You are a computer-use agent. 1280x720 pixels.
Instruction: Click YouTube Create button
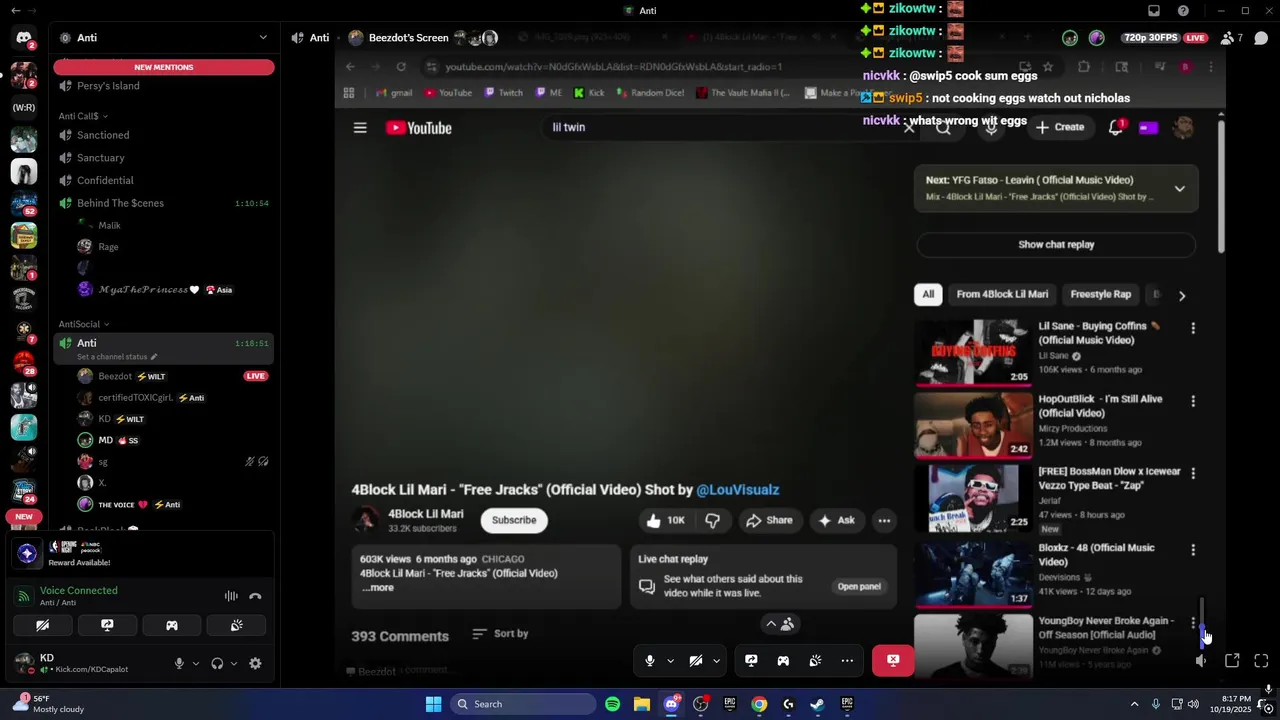(x=1060, y=128)
